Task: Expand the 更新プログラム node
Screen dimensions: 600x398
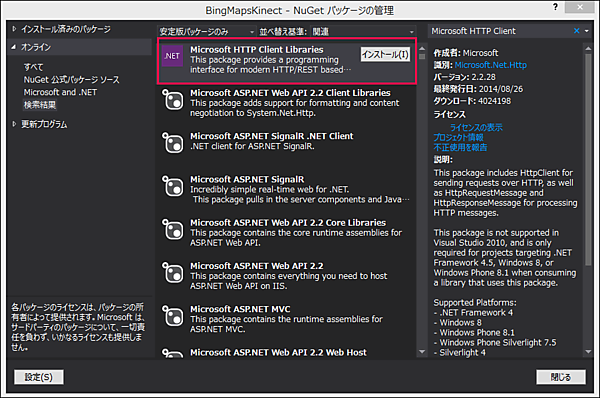Action: (x=14, y=124)
